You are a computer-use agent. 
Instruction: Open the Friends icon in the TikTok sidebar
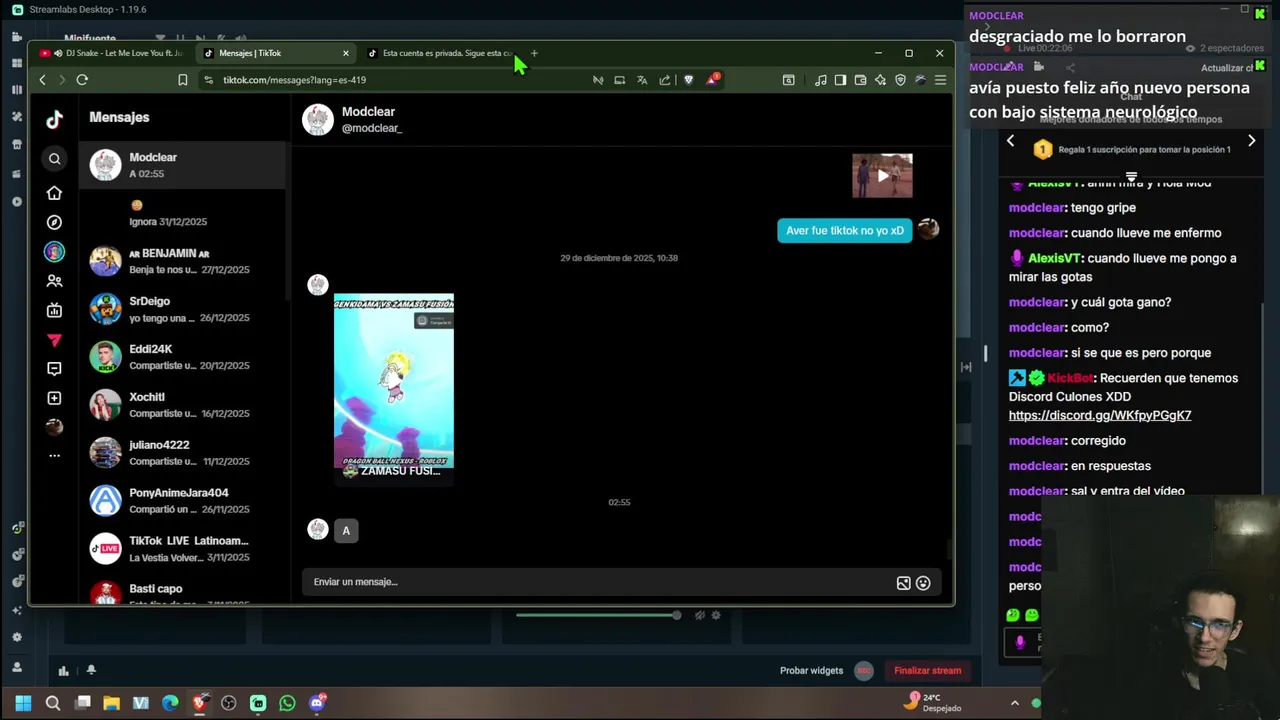coord(55,282)
